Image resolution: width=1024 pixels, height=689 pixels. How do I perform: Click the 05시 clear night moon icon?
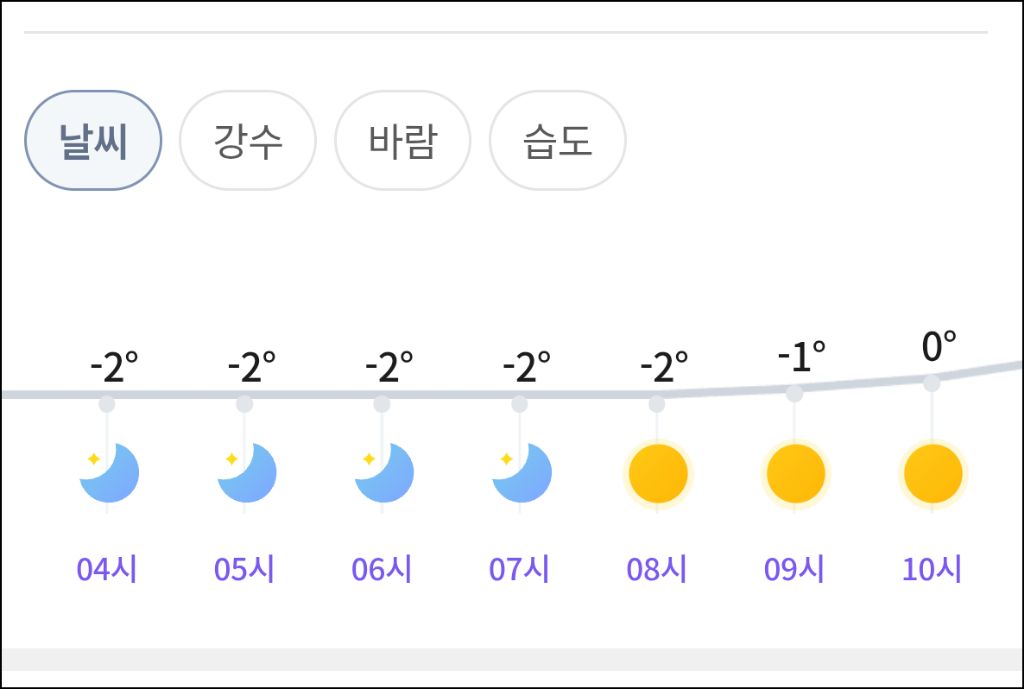(x=246, y=473)
